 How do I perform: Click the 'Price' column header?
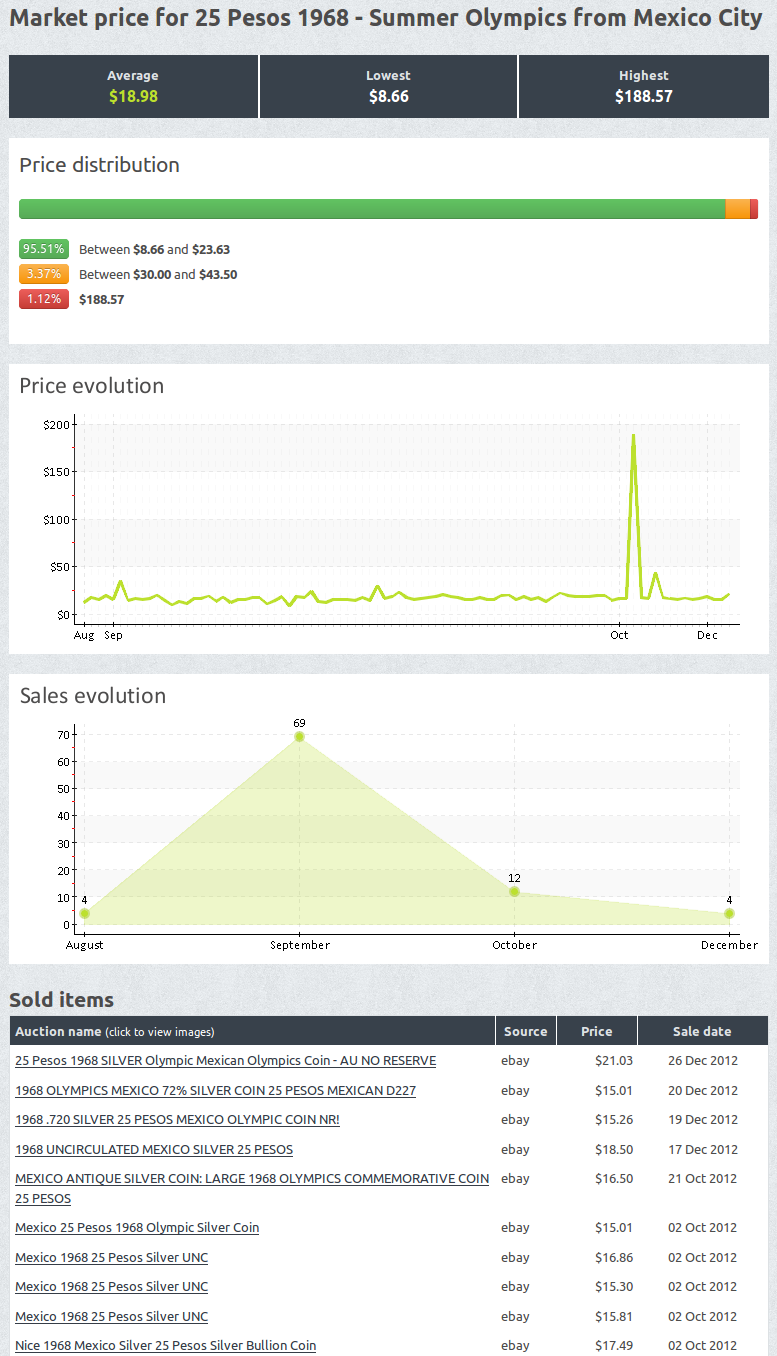[596, 1031]
